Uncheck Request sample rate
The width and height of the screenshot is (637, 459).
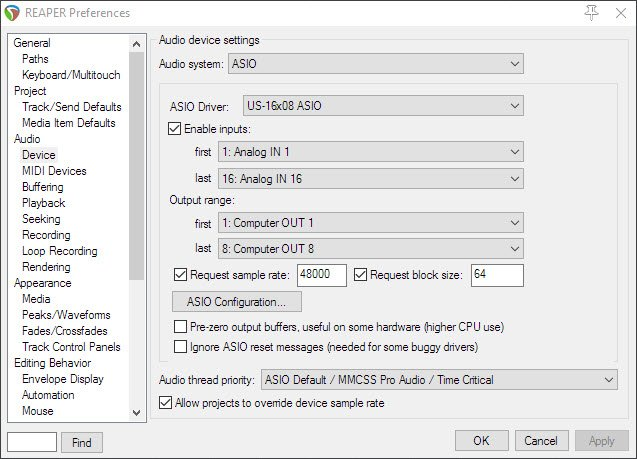point(180,275)
